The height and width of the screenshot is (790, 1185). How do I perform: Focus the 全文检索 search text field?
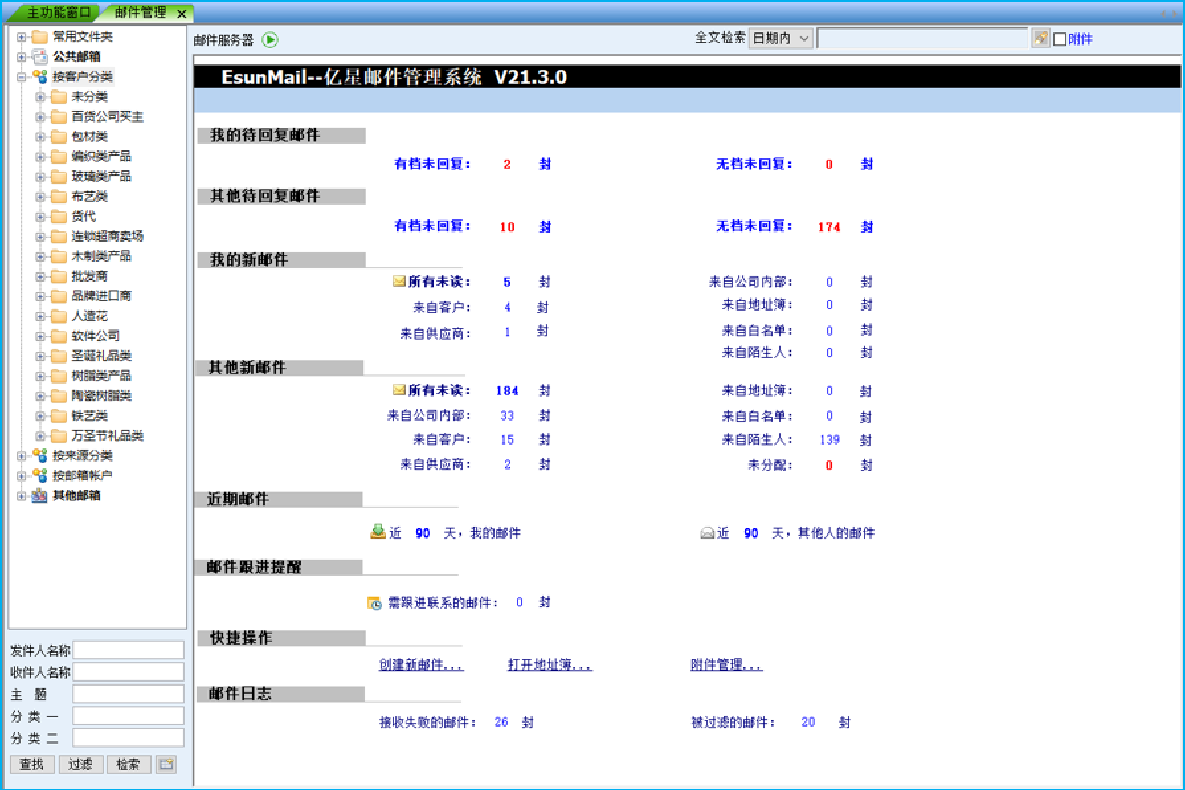923,39
